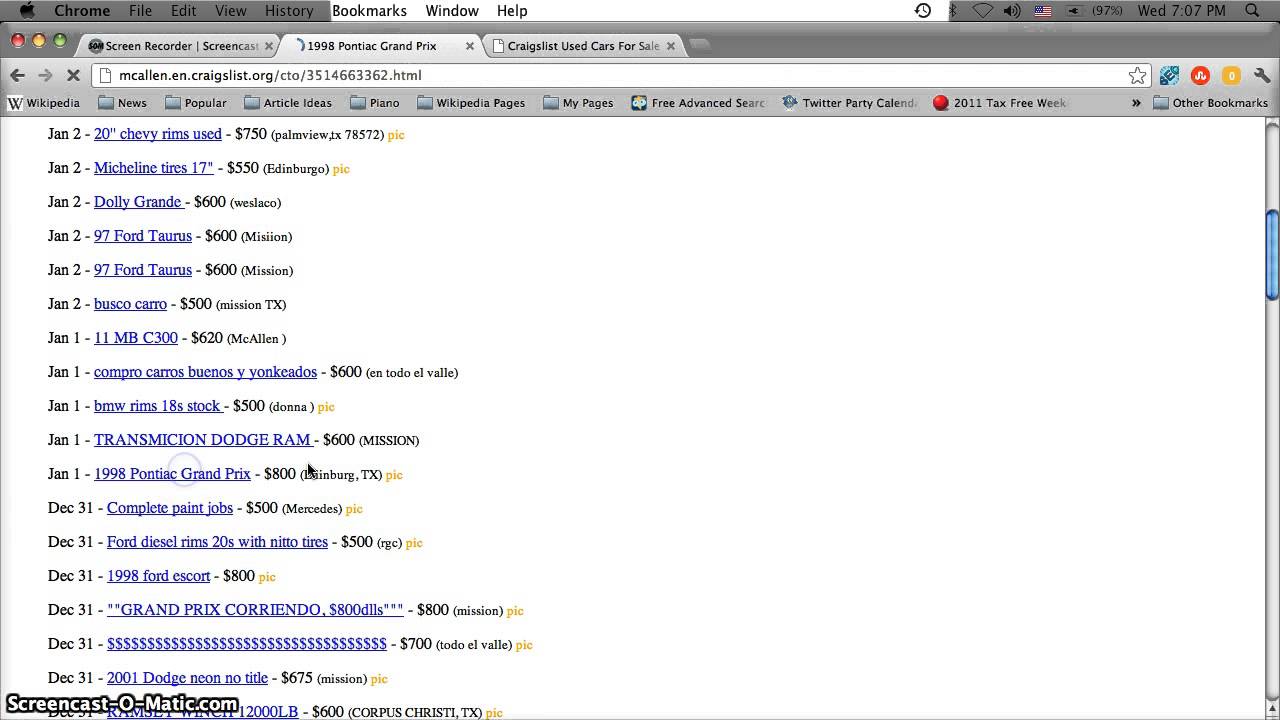
Task: Click the teal extension icon beside the star
Action: tap(1169, 75)
